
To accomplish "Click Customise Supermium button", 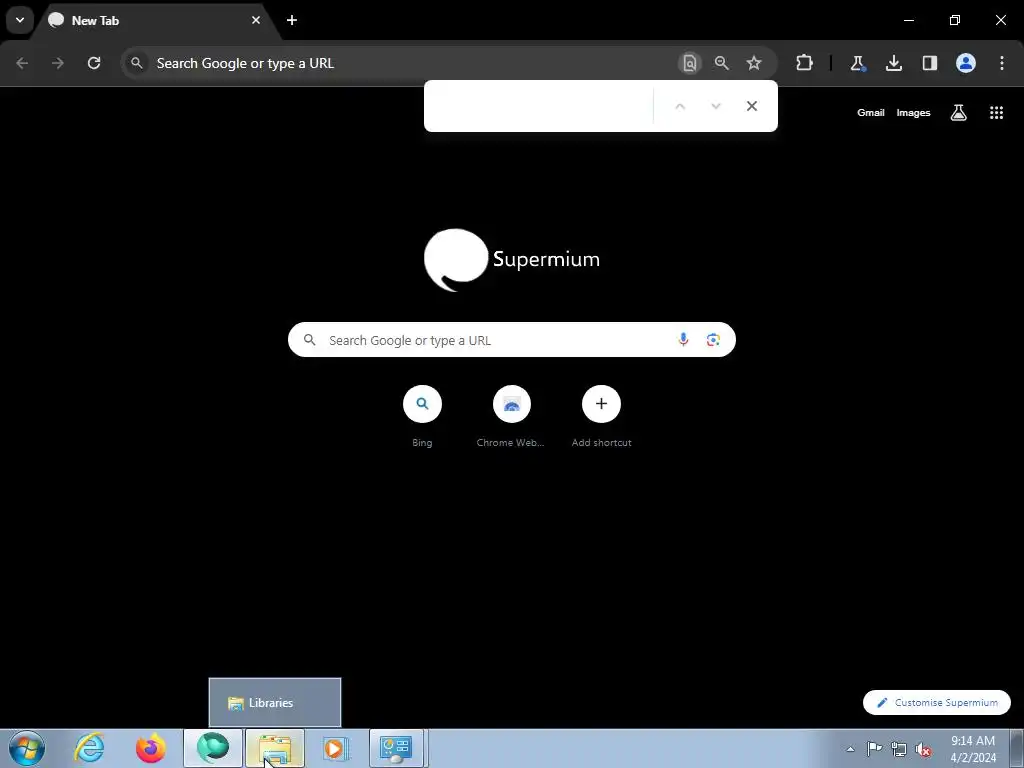I will coord(936,703).
